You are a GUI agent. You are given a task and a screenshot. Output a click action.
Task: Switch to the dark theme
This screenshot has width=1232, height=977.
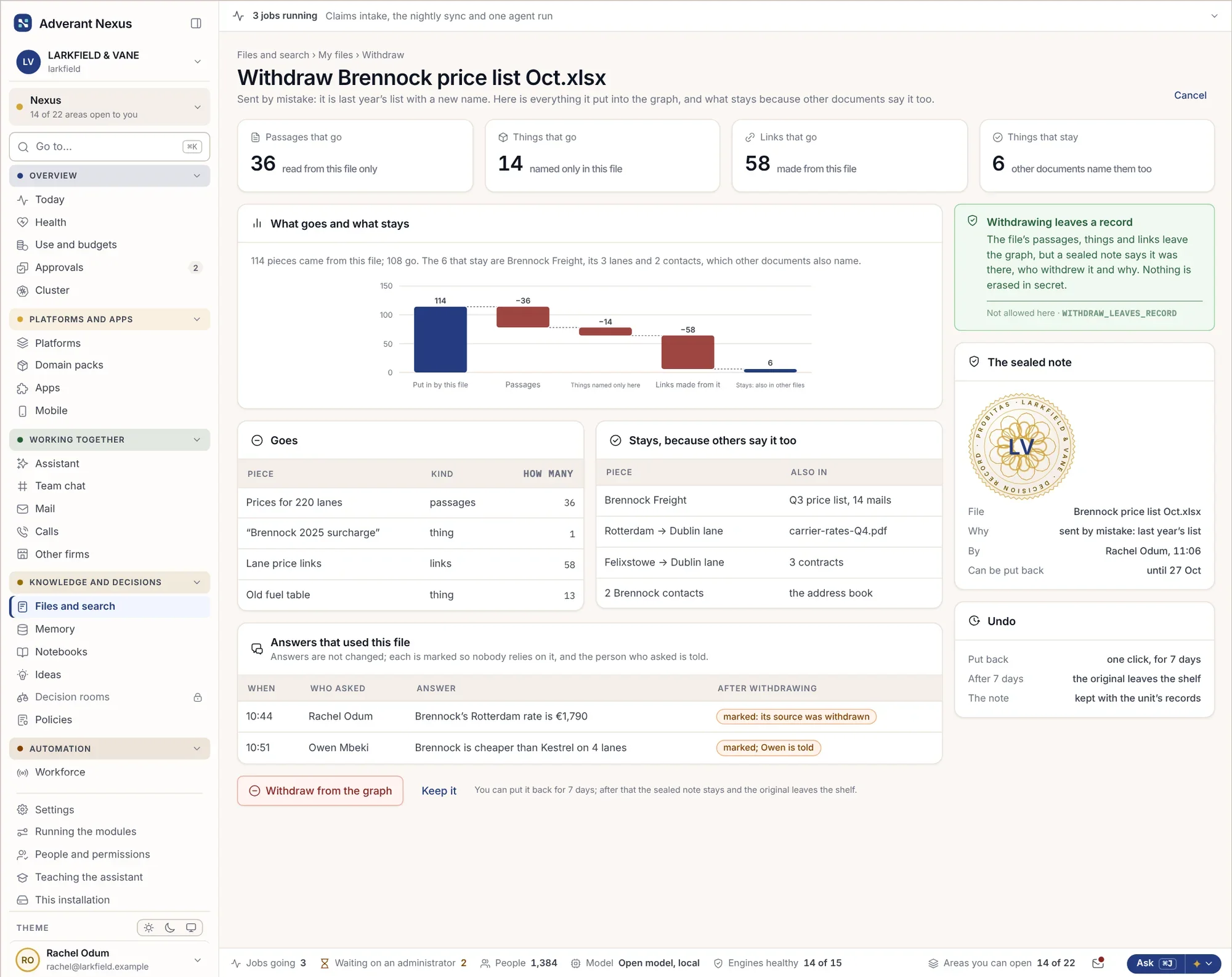[x=170, y=928]
